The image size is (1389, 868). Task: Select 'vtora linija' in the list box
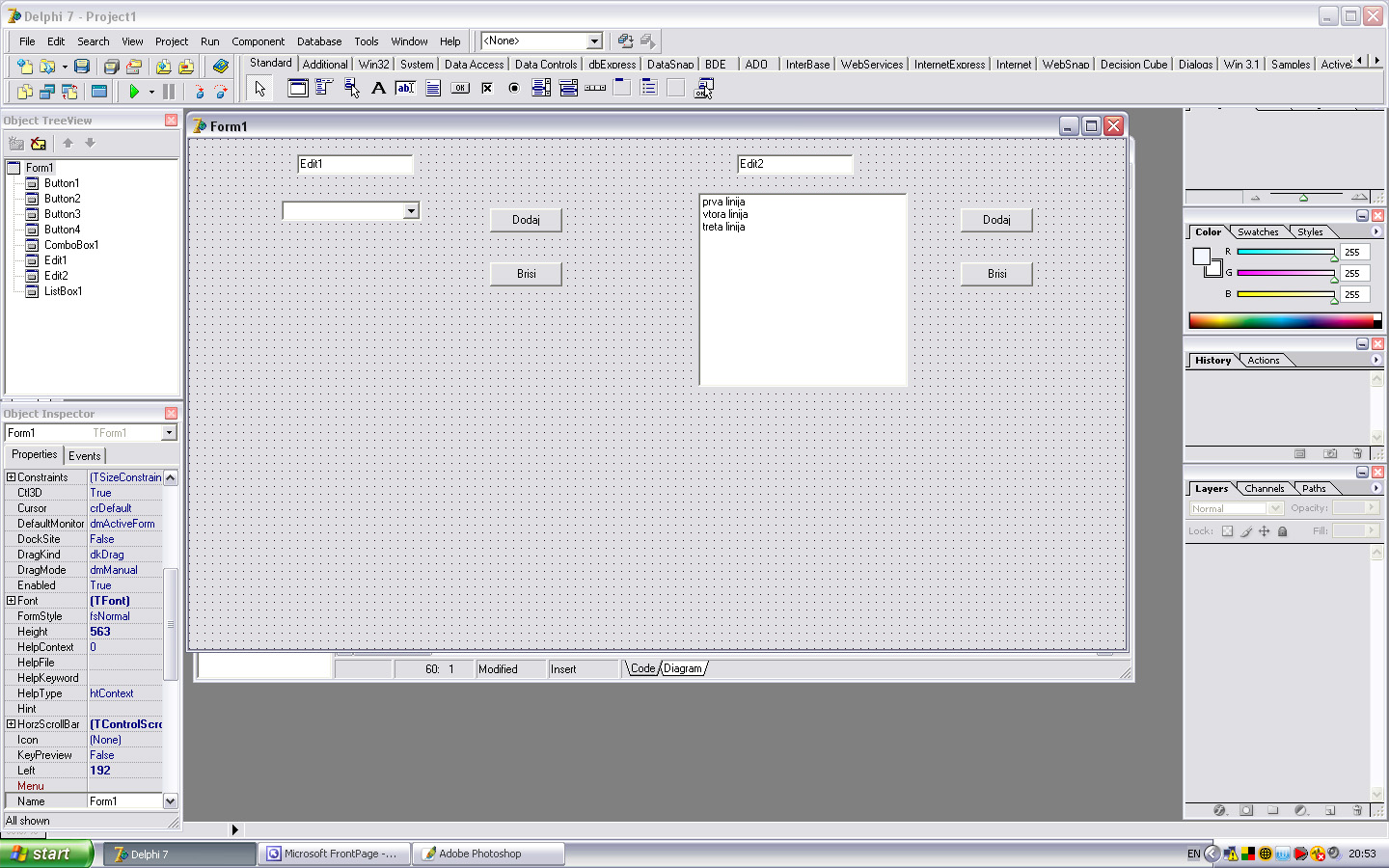pos(725,214)
